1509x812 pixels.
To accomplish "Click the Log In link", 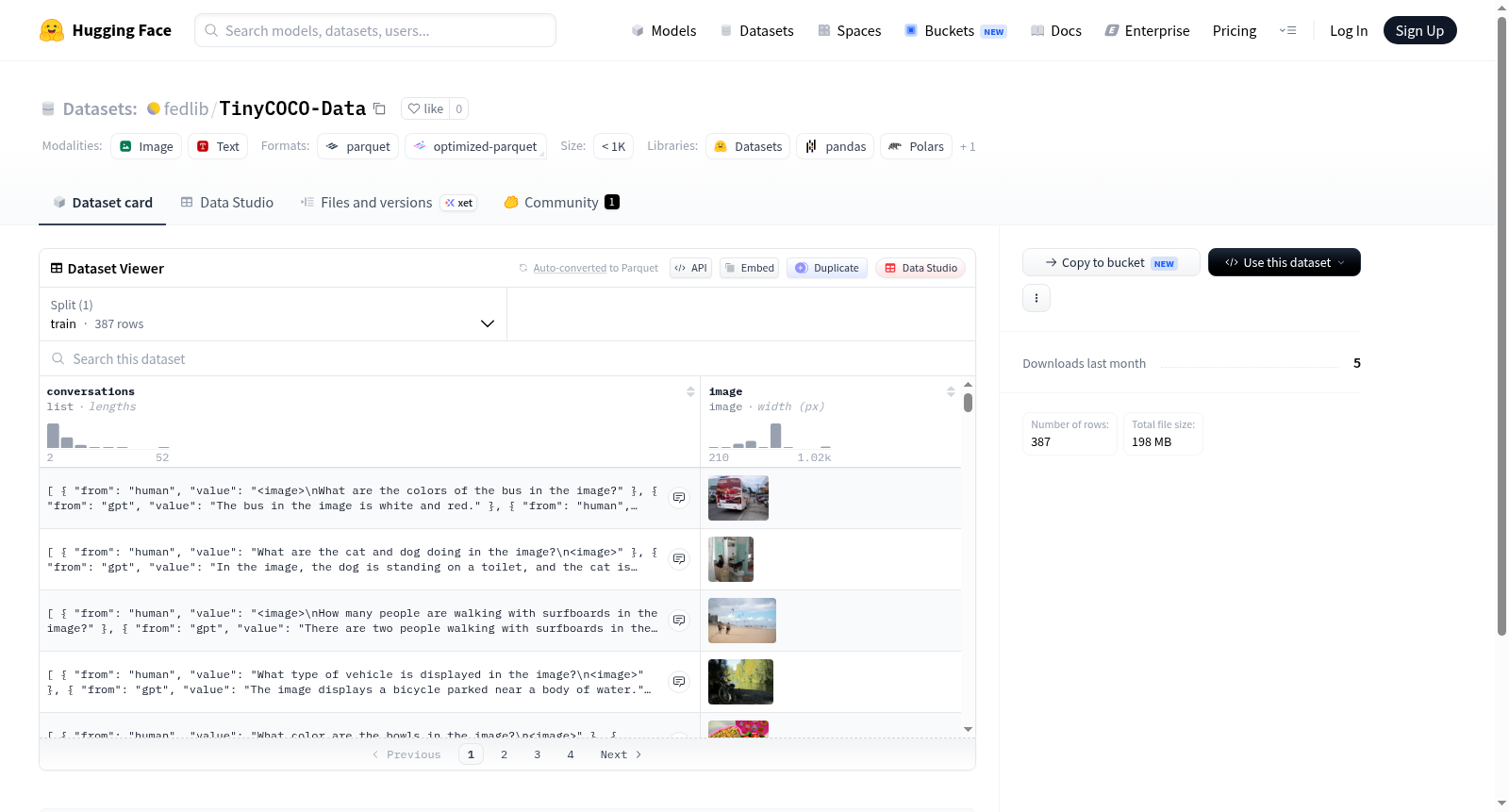I will (1349, 30).
